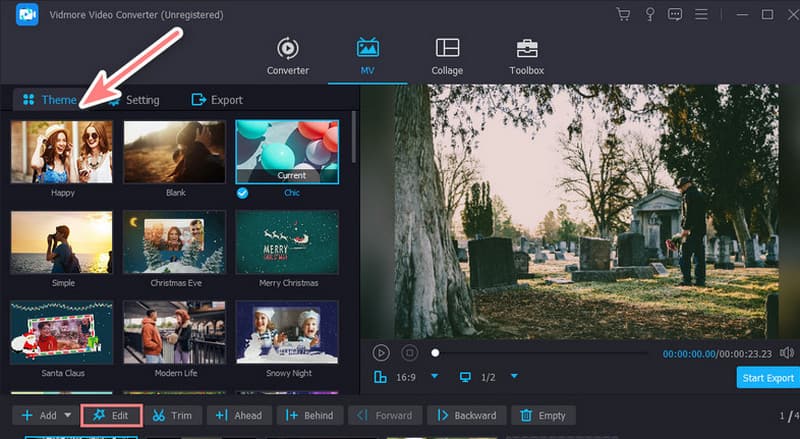Open the purchase cart icon

click(x=624, y=15)
